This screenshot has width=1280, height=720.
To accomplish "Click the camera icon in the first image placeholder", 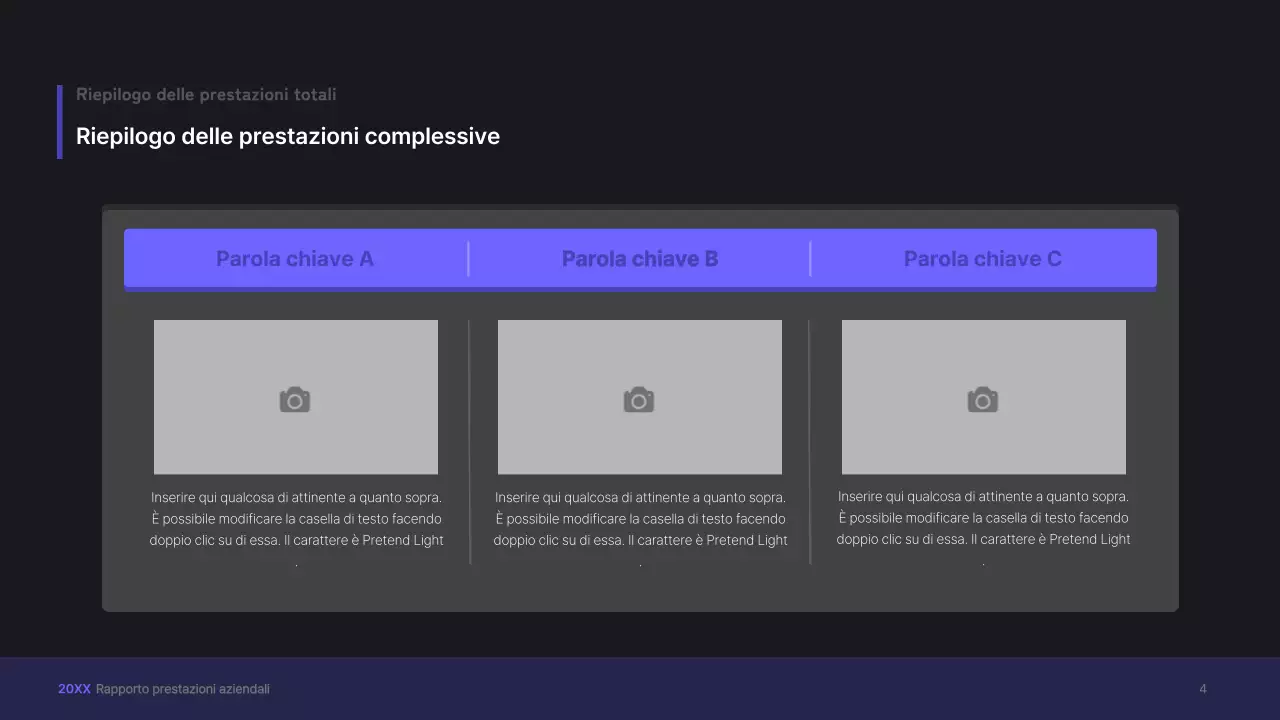I will point(294,397).
